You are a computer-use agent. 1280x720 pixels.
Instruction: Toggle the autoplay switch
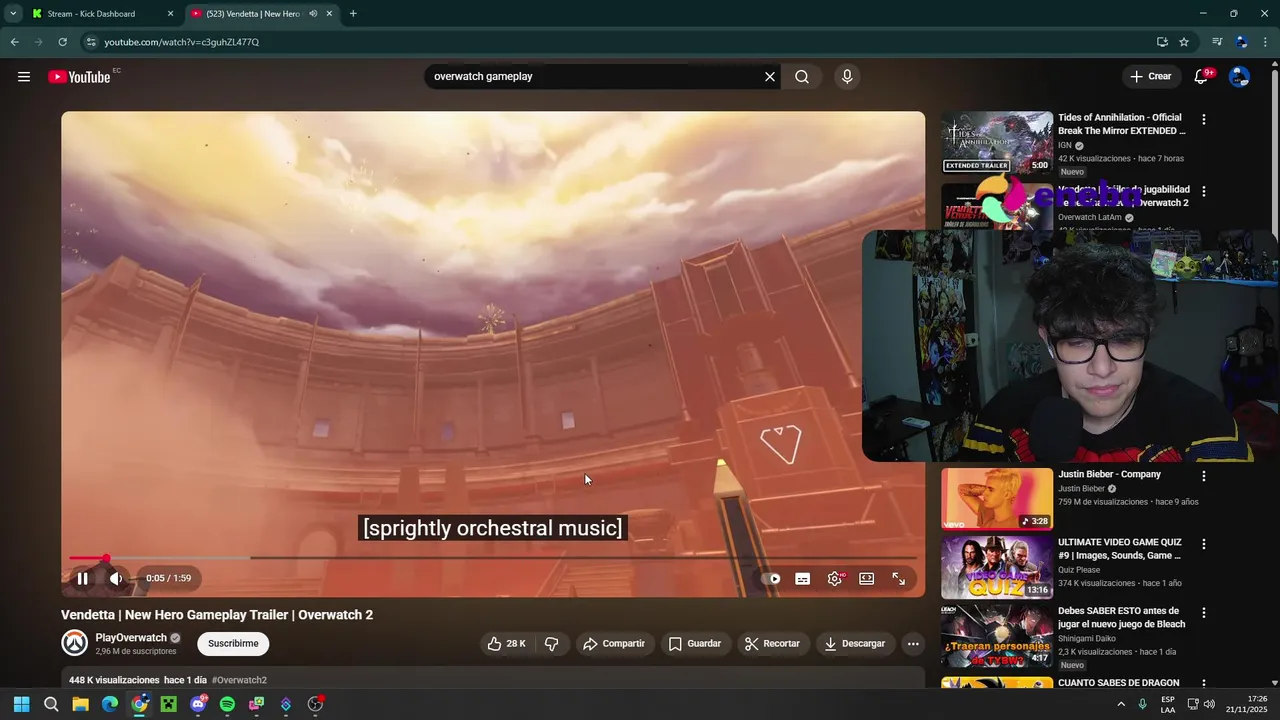point(771,578)
